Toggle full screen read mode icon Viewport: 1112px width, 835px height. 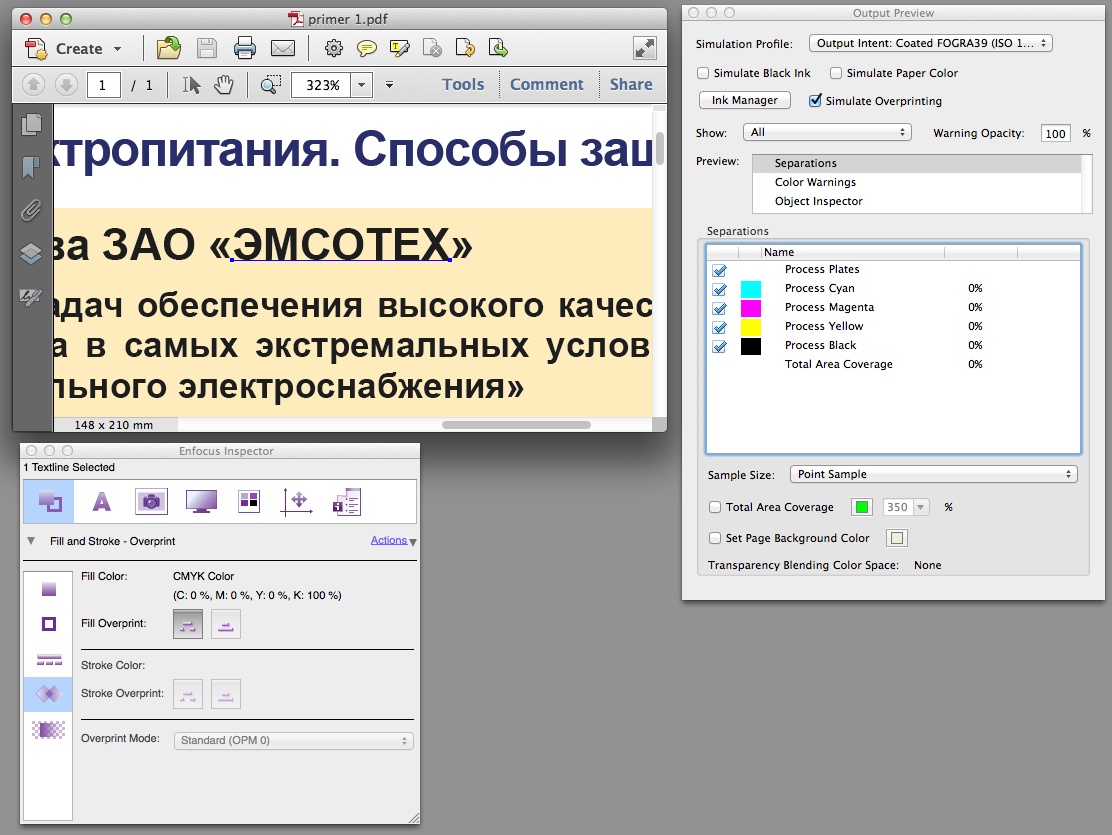(645, 48)
